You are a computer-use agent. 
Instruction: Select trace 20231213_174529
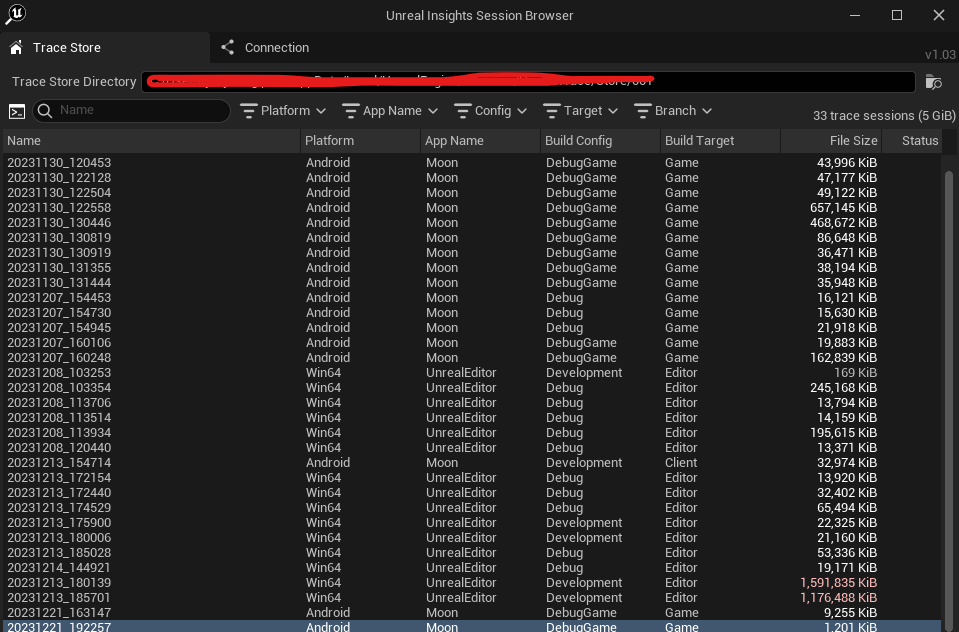[472, 508]
